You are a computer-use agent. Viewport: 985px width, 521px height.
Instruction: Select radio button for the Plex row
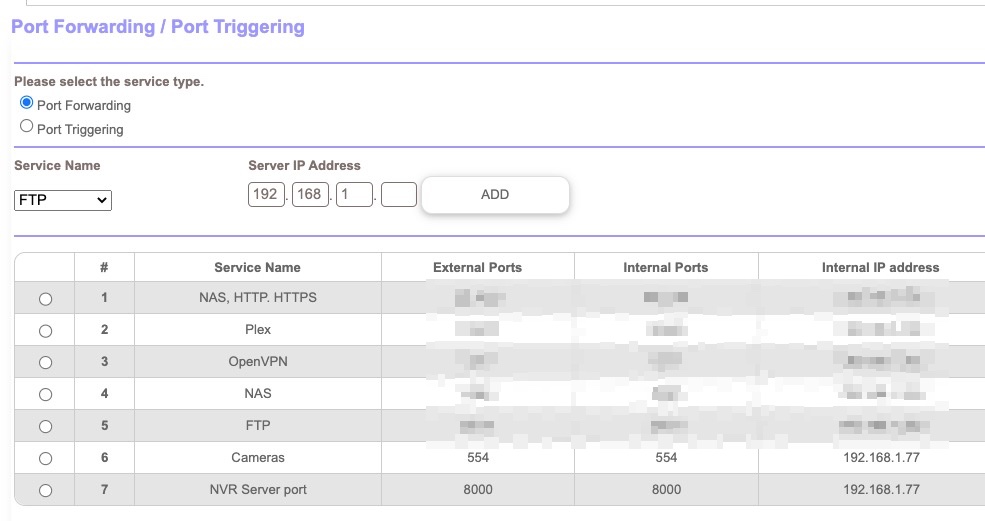45,331
